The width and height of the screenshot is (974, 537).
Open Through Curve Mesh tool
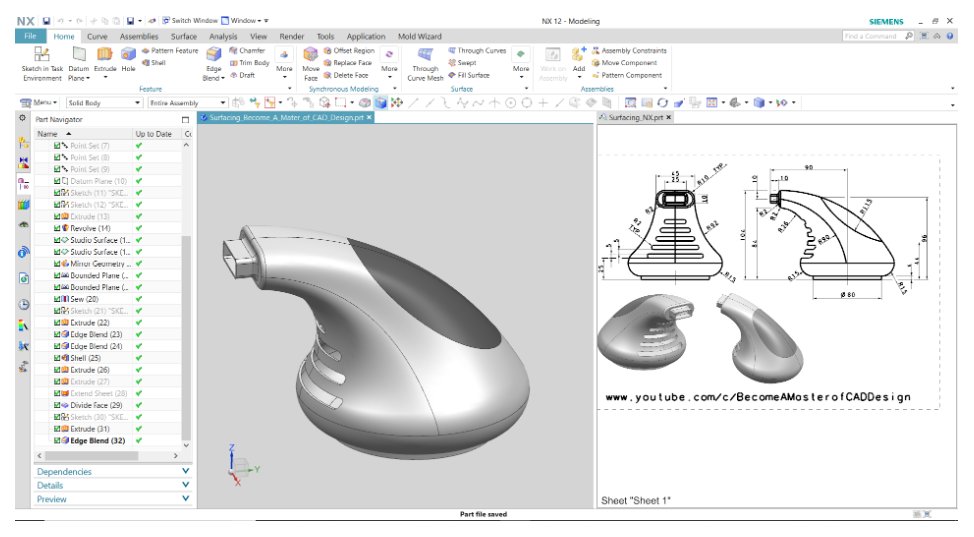425,63
